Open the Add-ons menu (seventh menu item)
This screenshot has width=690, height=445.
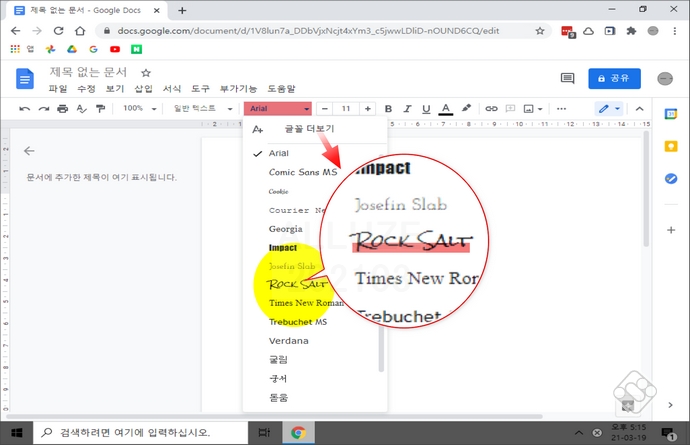(238, 88)
